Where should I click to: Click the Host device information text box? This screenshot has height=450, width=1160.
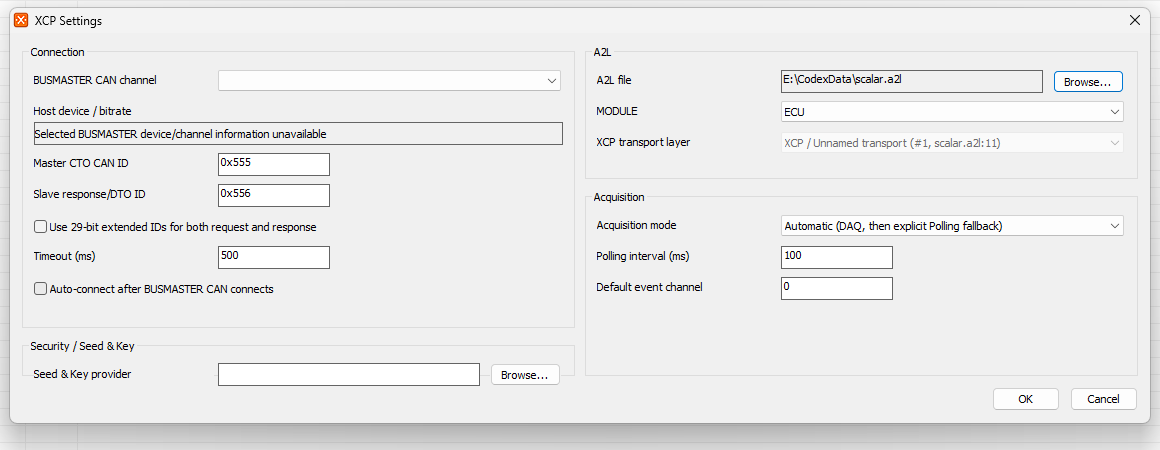click(x=298, y=134)
